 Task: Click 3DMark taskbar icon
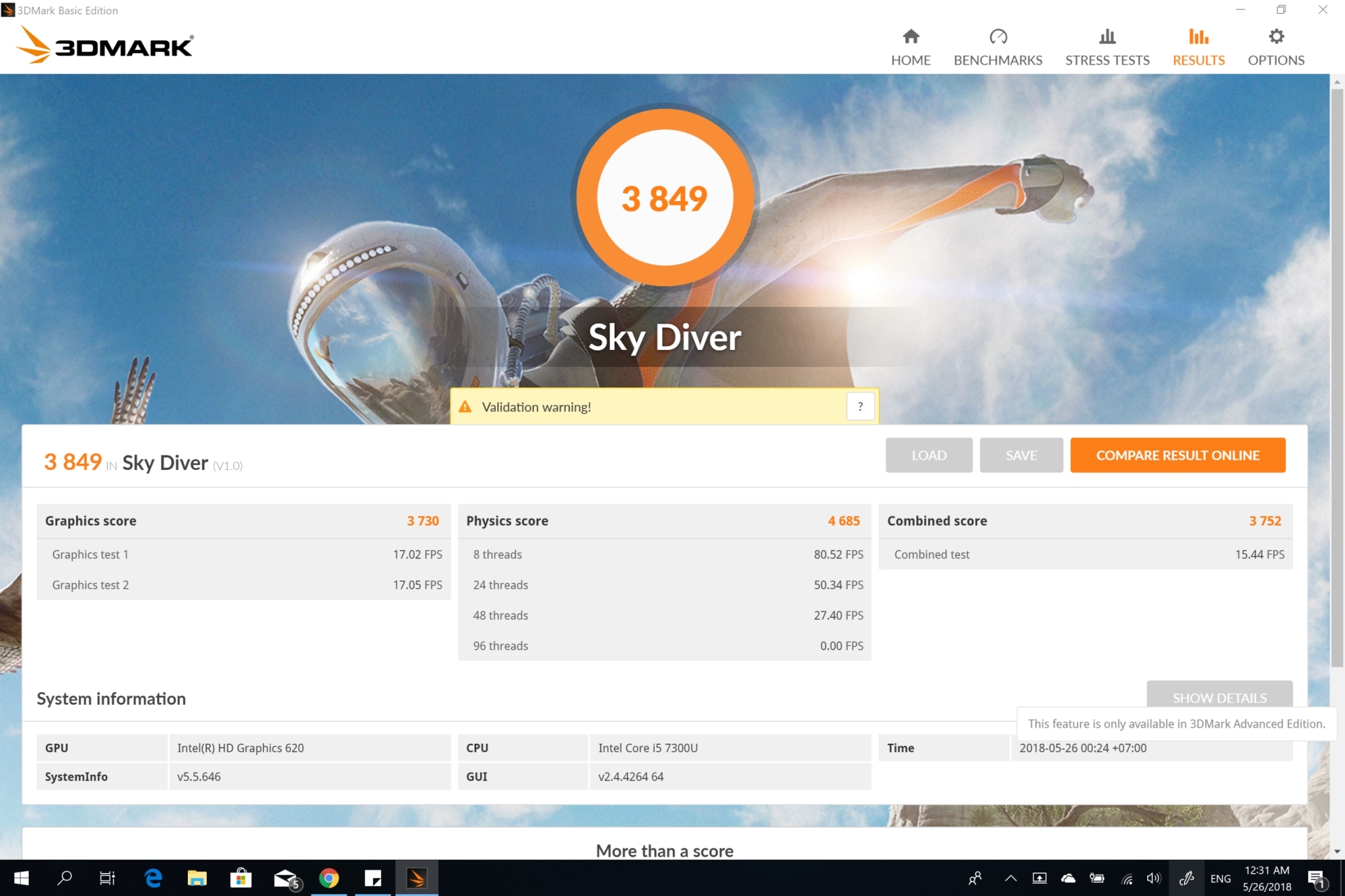coord(417,878)
